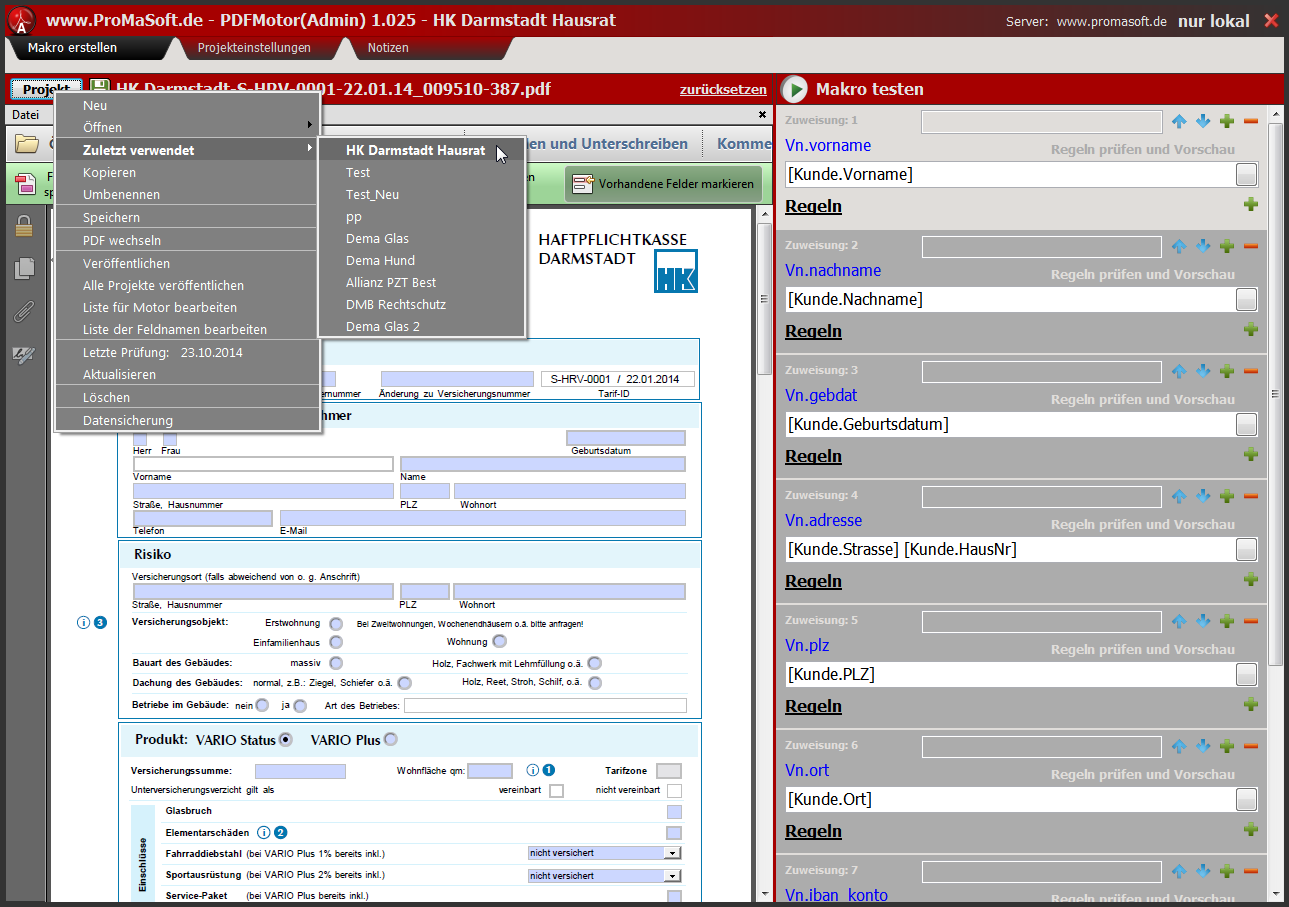The width and height of the screenshot is (1289, 907).
Task: Select the VARIO Status radio button
Action: tap(286, 740)
